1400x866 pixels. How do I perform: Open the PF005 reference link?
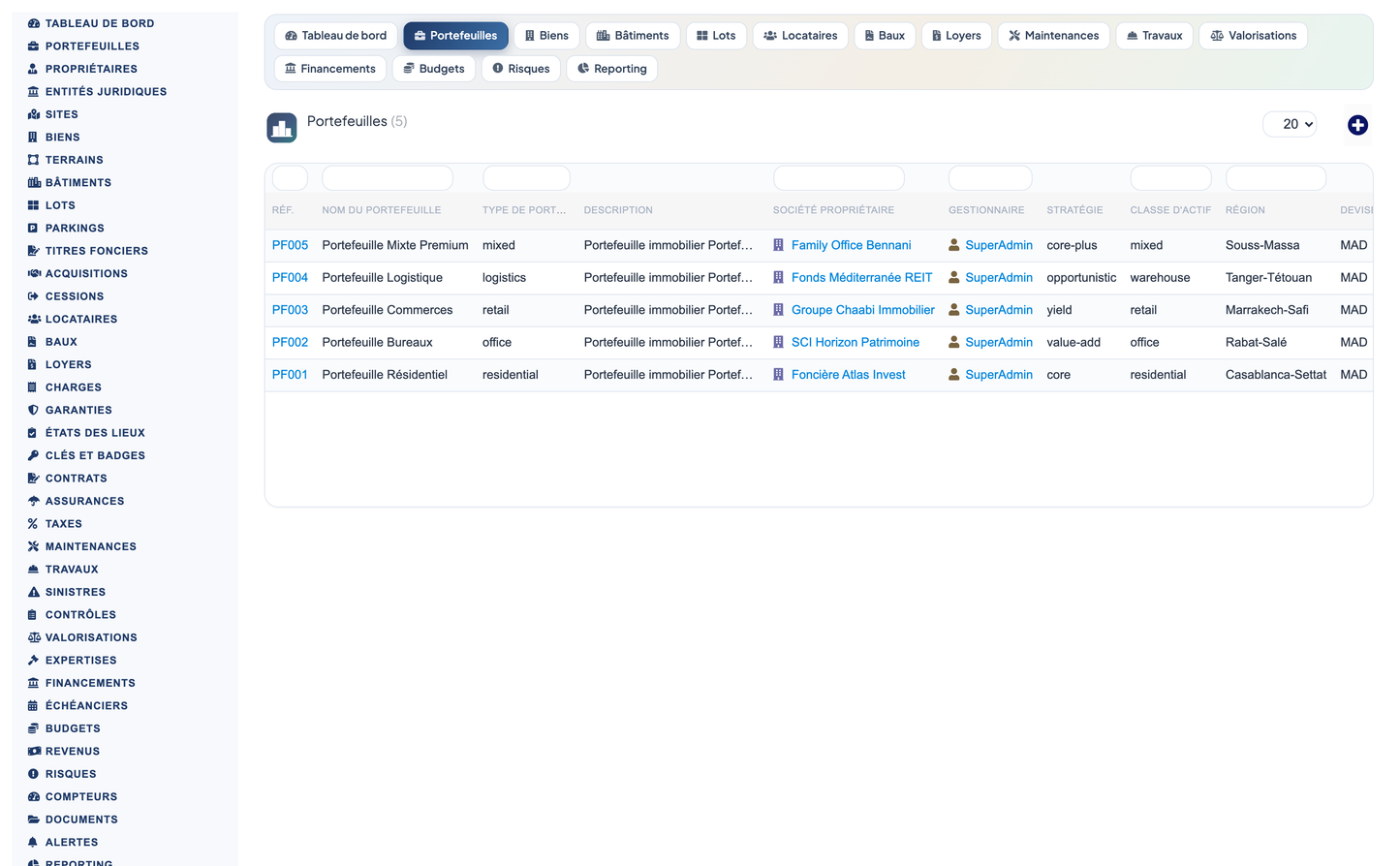(290, 245)
